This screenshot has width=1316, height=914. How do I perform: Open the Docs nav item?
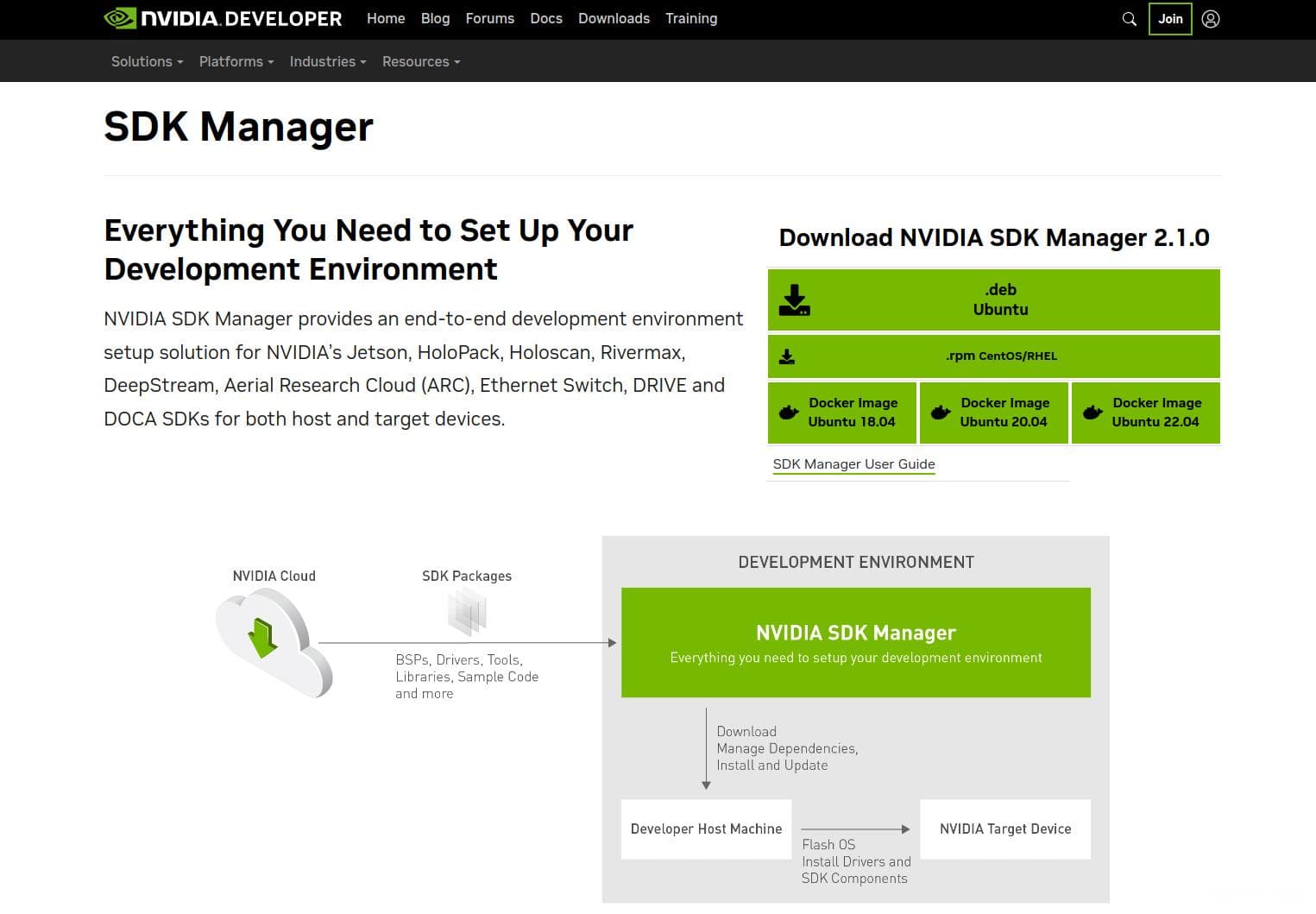(546, 18)
